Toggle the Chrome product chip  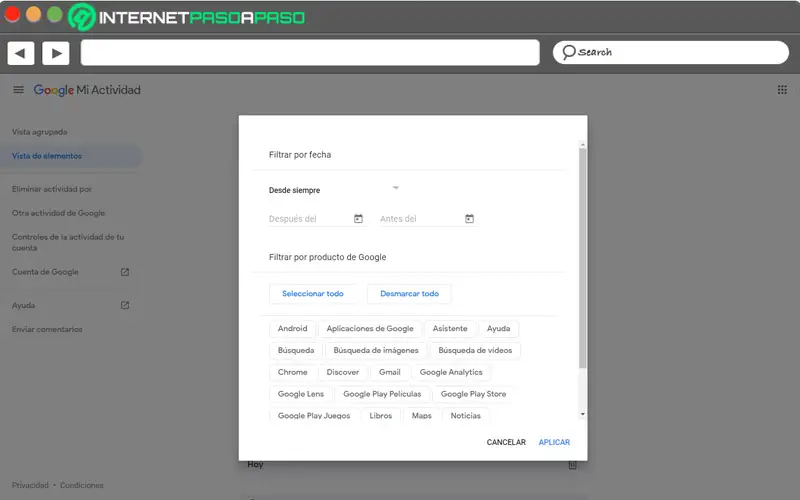(292, 372)
